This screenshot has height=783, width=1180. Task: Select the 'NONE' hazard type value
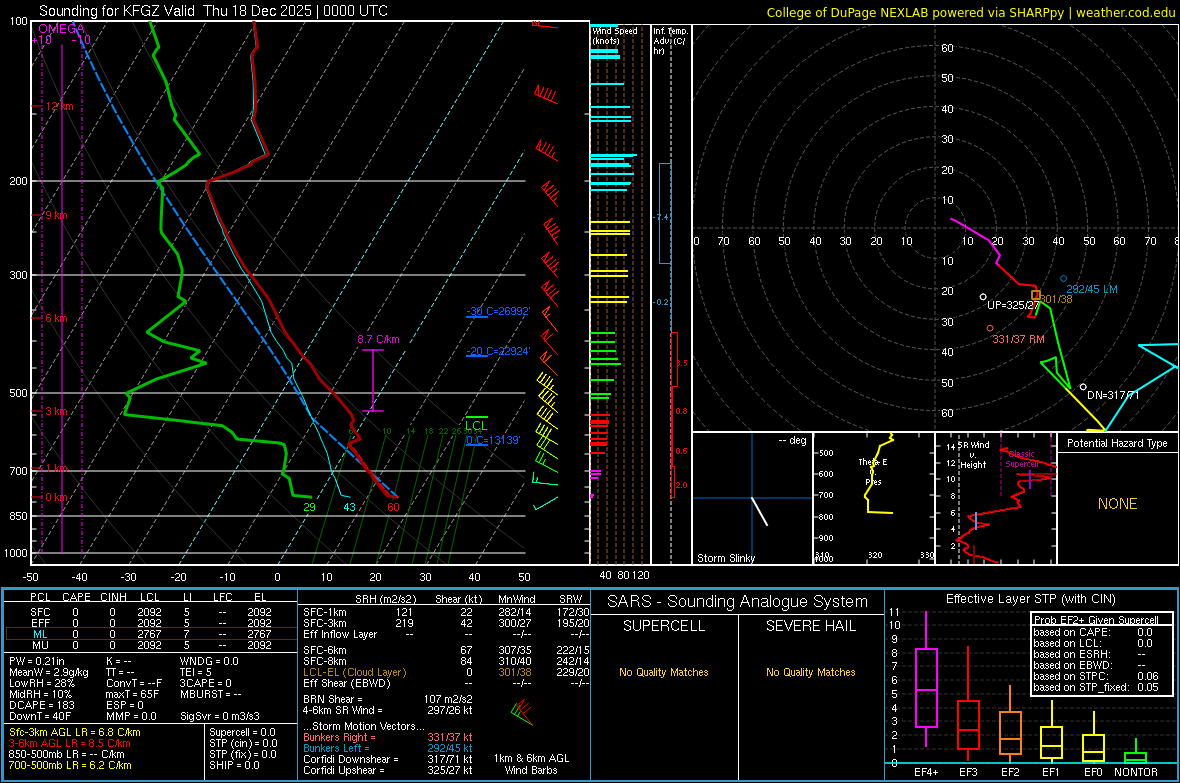1117,504
